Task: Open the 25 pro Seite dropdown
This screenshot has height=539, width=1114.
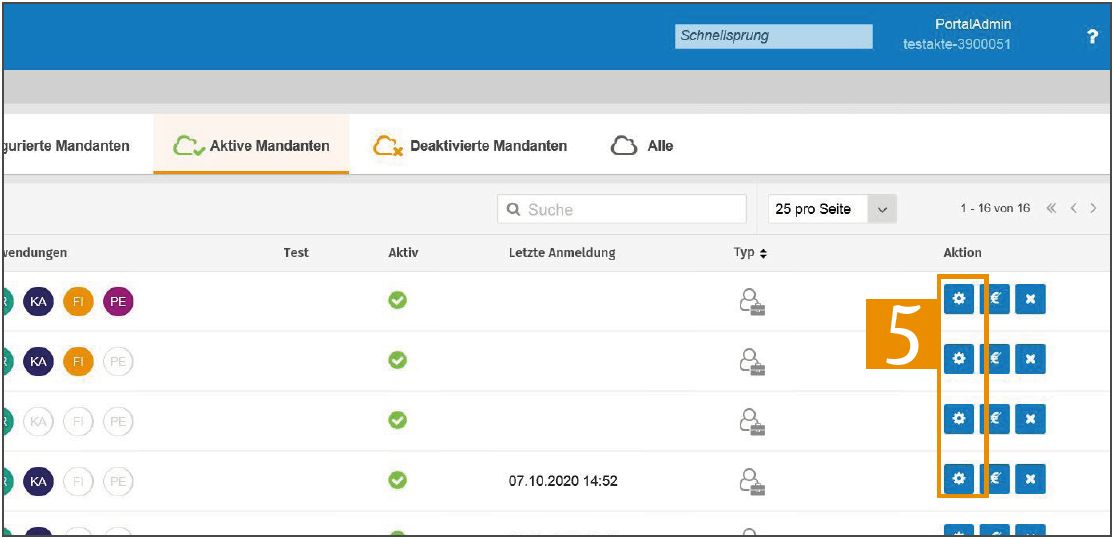Action: pyautogui.click(x=832, y=209)
